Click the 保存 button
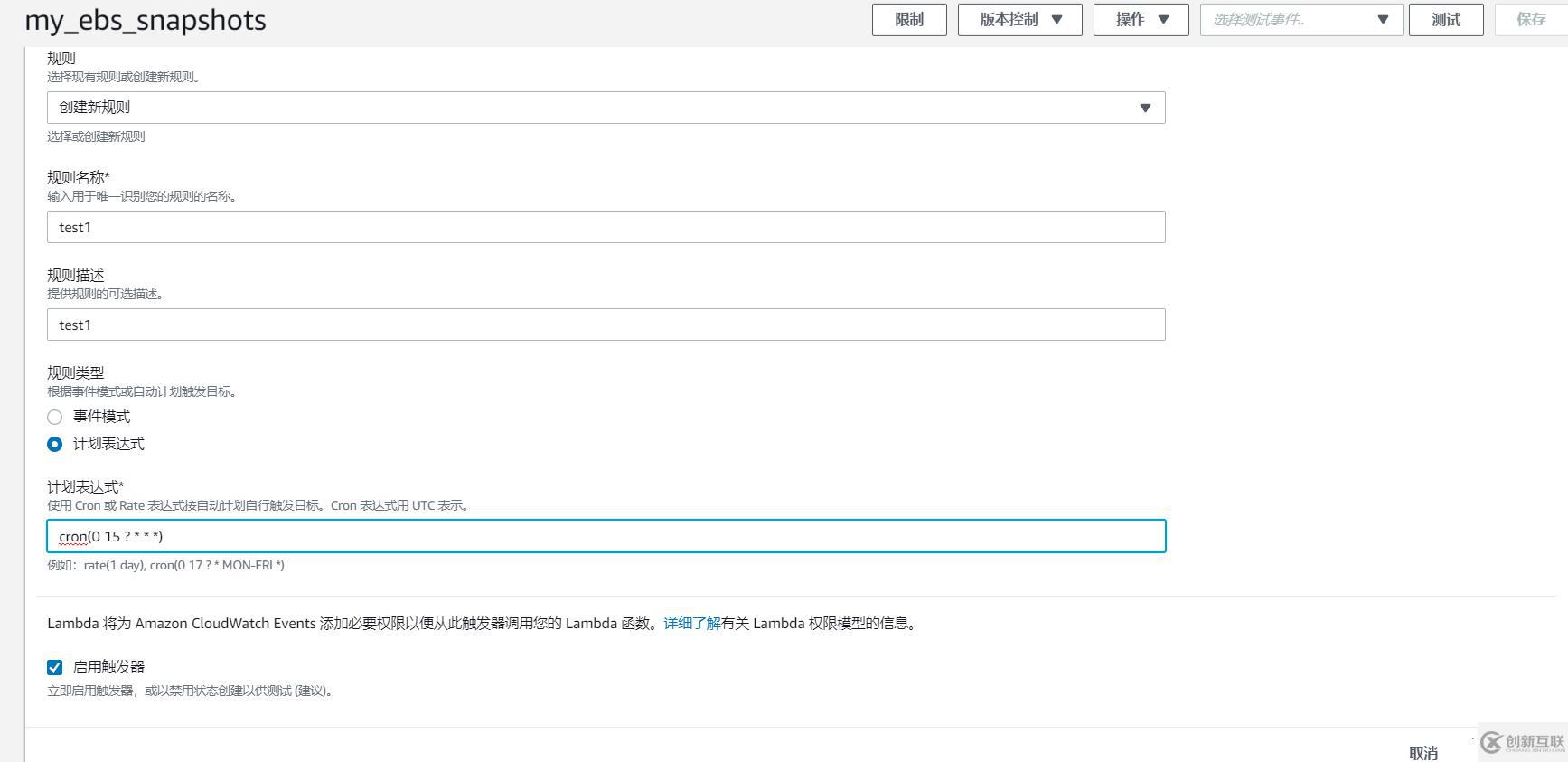The height and width of the screenshot is (762, 1568). tap(1531, 20)
